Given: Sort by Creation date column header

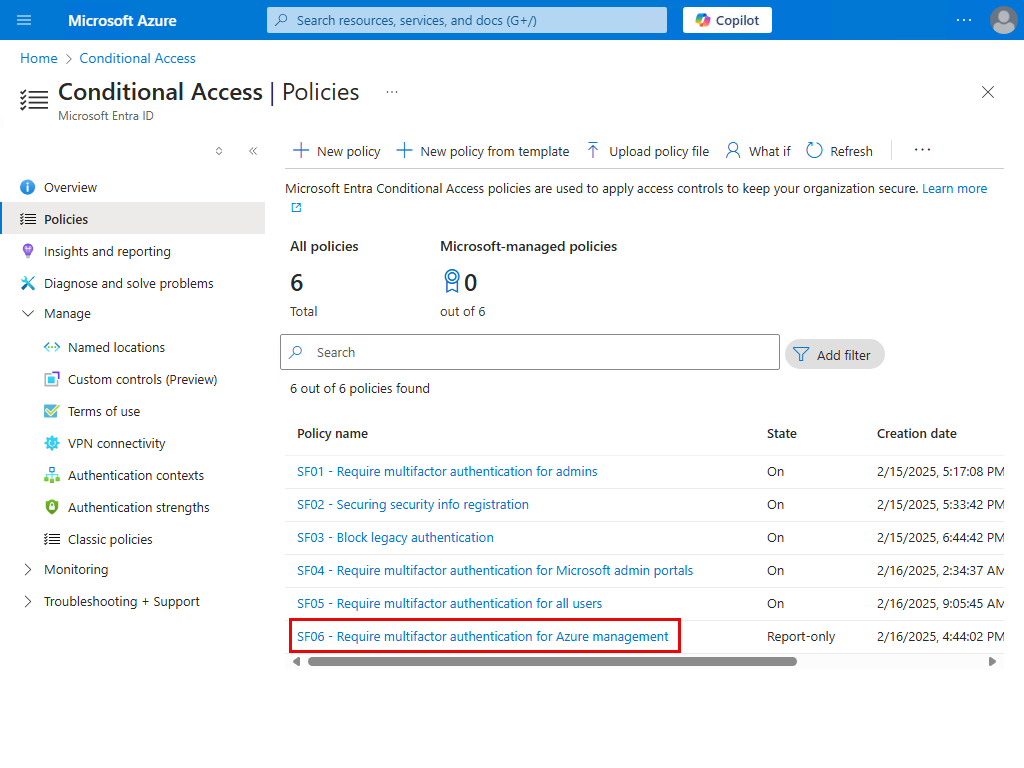Looking at the screenshot, I should (916, 434).
